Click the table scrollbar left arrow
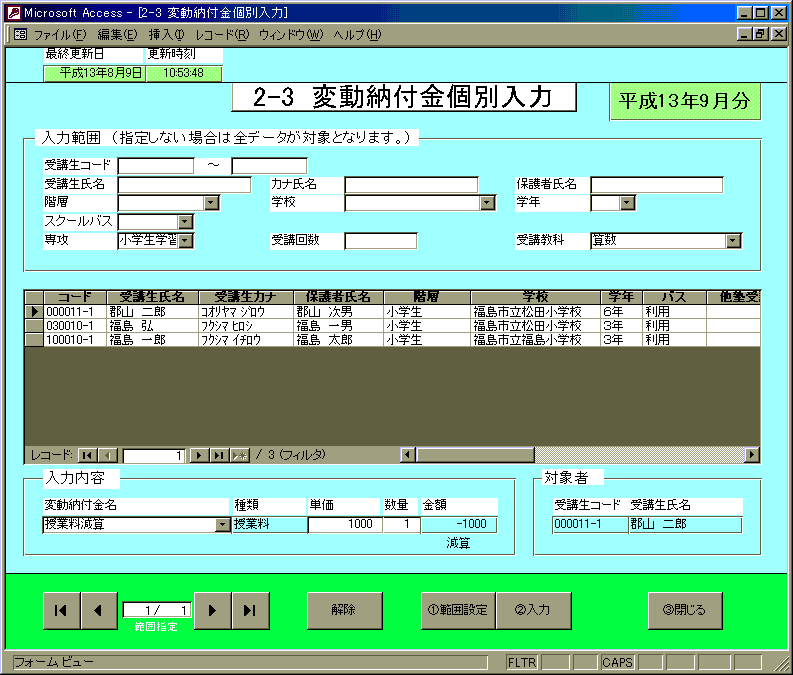The image size is (793, 675). [408, 455]
